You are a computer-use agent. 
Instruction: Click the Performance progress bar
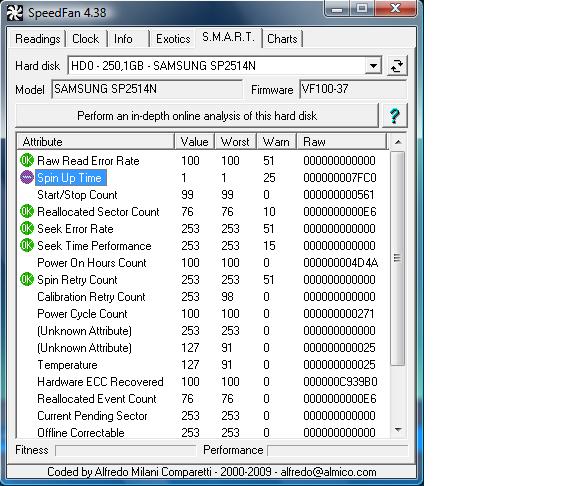(x=337, y=450)
